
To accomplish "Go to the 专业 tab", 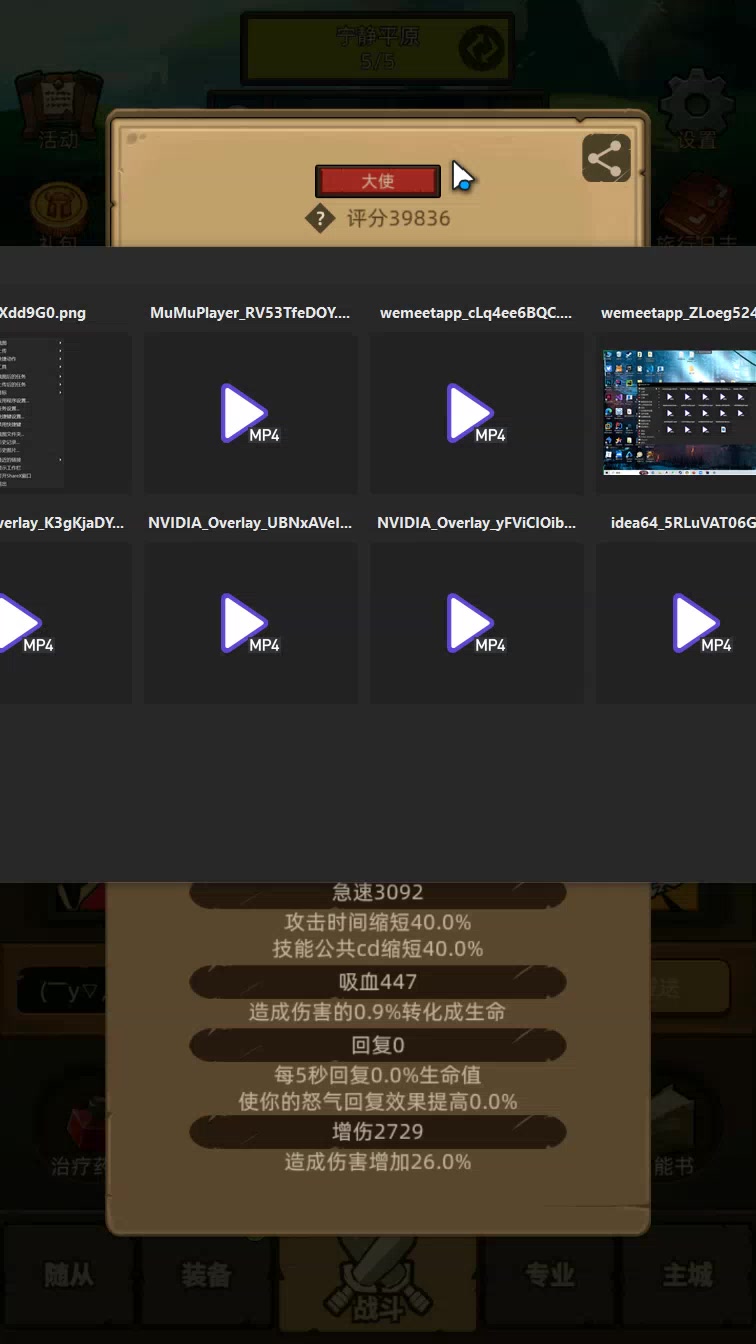I will (x=550, y=1275).
